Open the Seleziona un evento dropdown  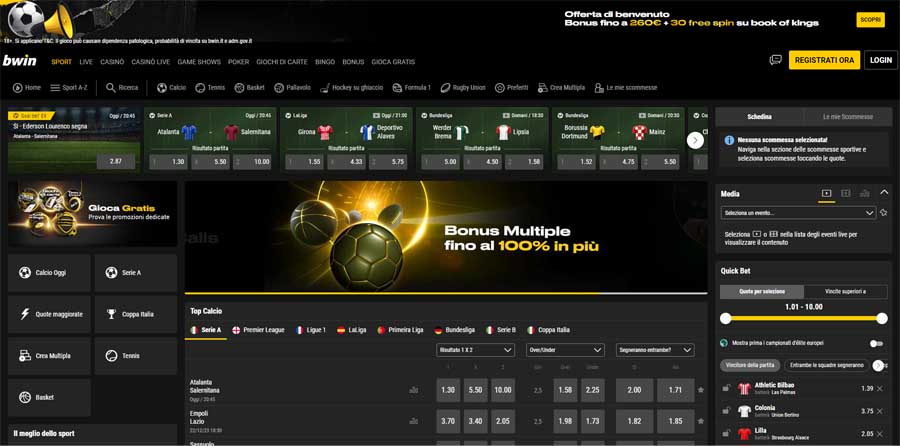click(798, 213)
